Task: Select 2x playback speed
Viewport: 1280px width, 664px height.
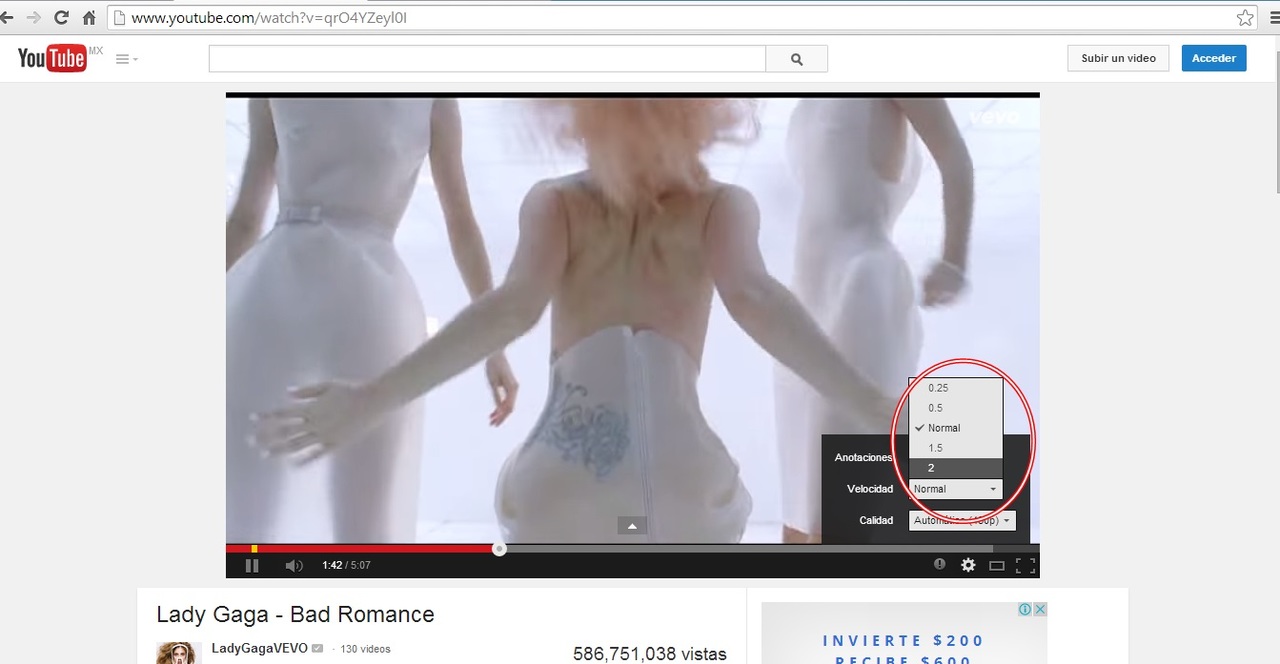Action: [x=955, y=468]
